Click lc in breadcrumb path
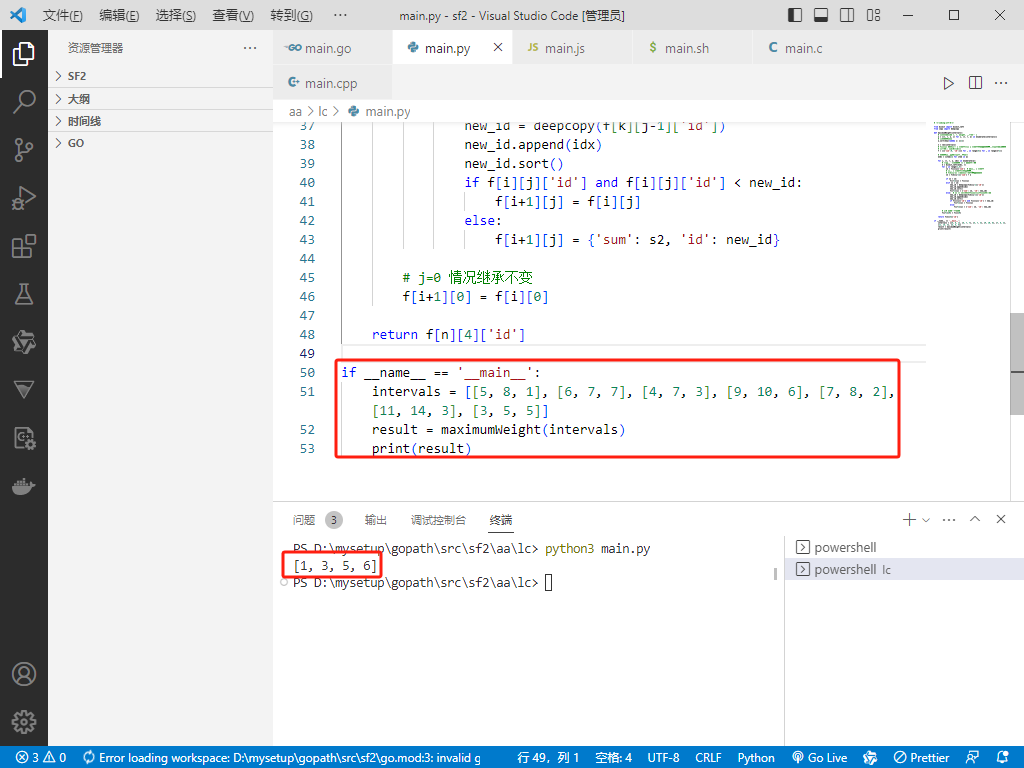 coord(323,112)
